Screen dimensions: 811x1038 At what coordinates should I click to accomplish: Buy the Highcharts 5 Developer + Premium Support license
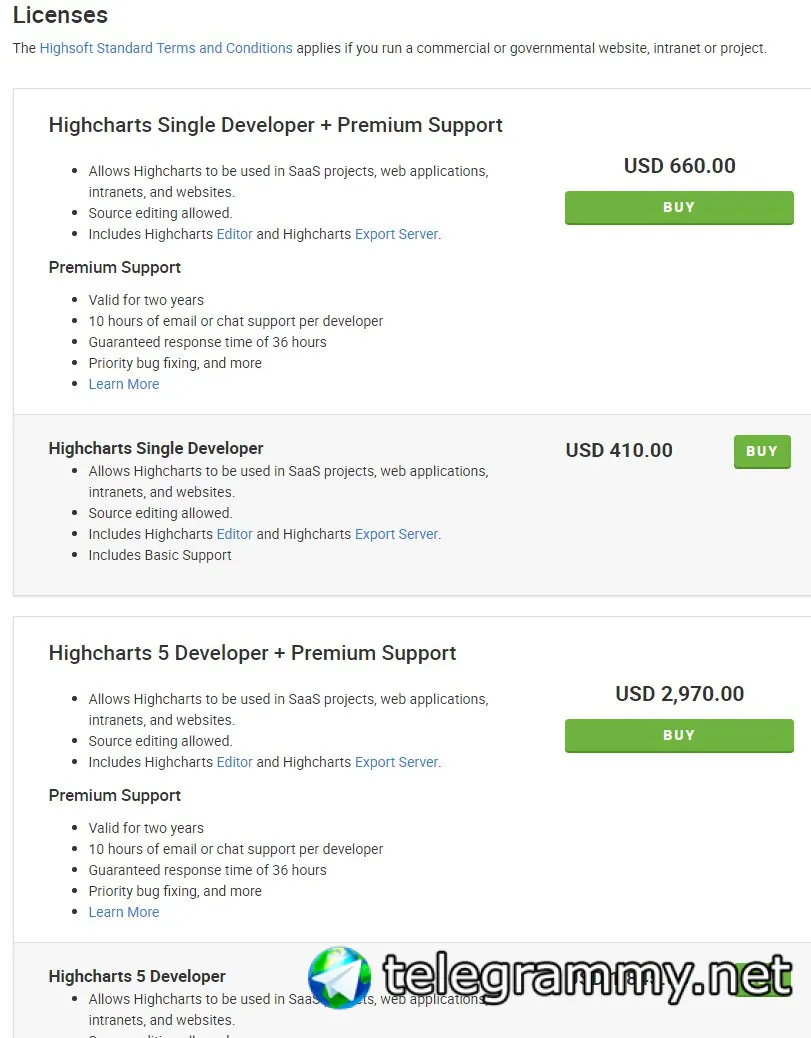pos(679,736)
